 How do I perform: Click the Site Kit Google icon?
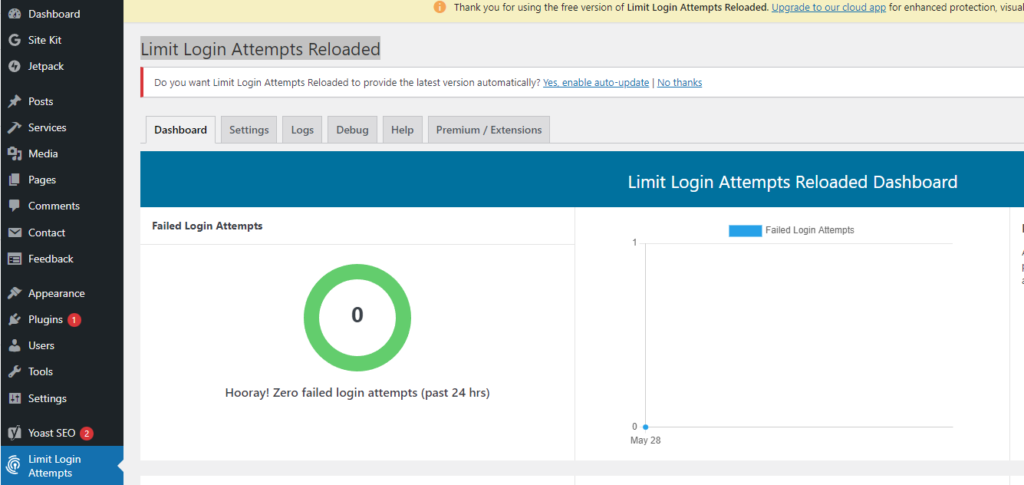[x=14, y=40]
